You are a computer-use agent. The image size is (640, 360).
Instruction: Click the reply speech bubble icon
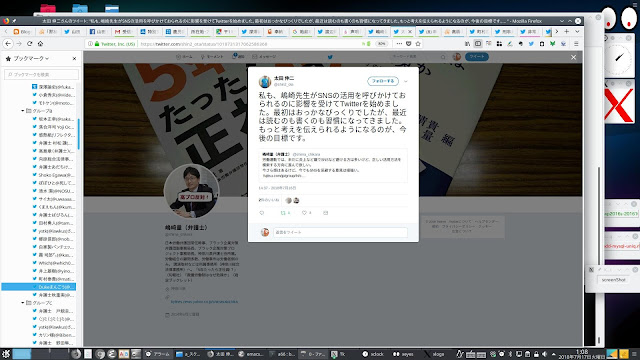coord(262,213)
